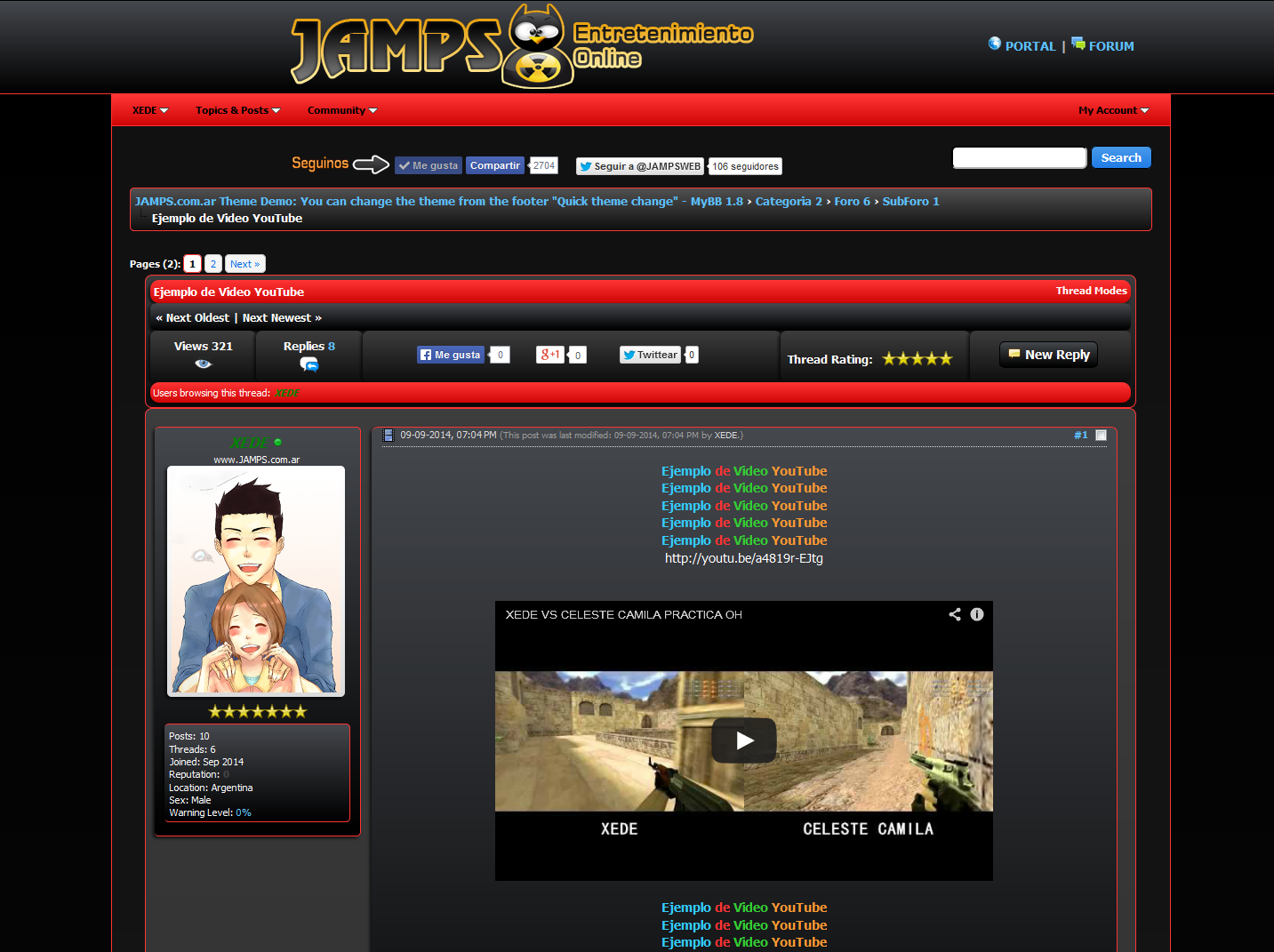Open the SubForo 1 breadcrumb link
1274x952 pixels.
(910, 202)
